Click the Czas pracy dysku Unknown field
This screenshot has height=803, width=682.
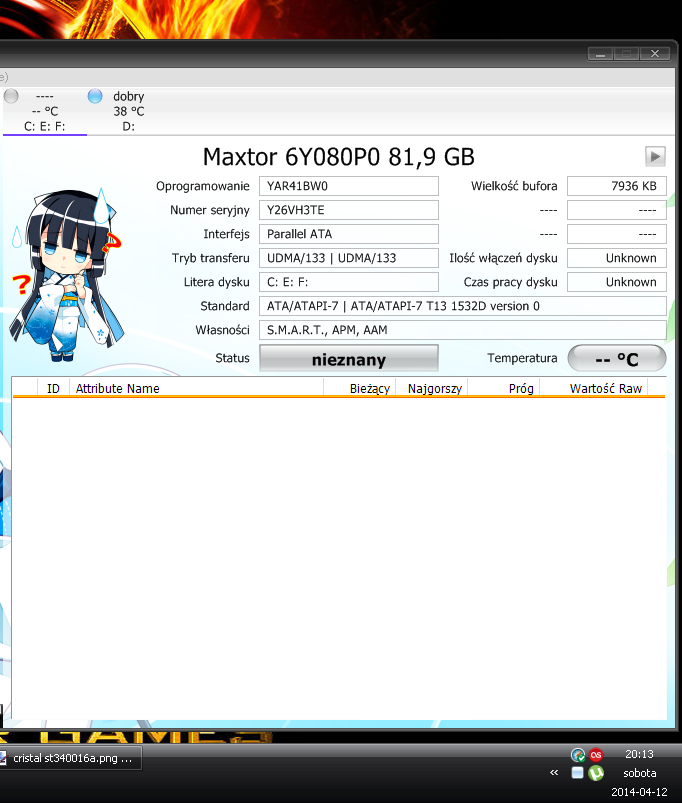(x=616, y=282)
